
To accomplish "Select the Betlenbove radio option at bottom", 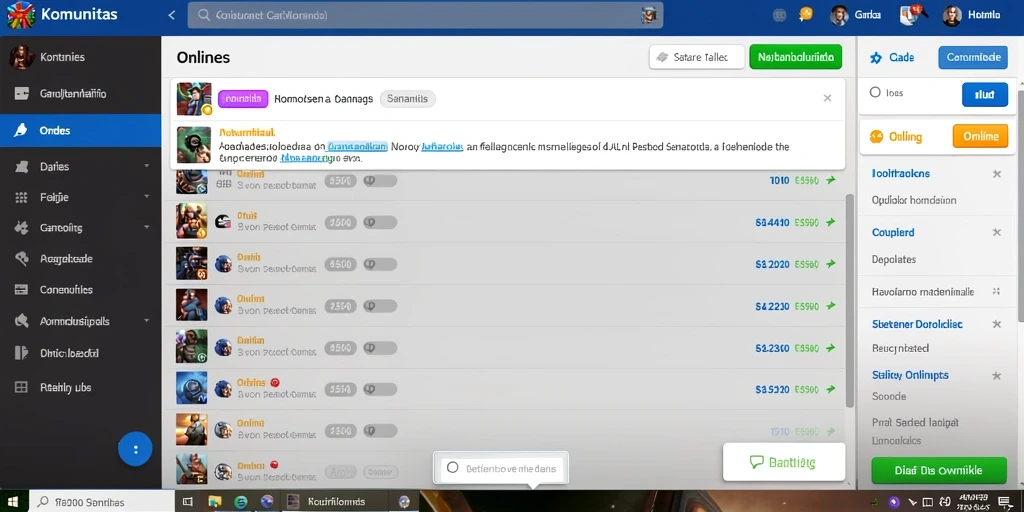I will [x=453, y=468].
